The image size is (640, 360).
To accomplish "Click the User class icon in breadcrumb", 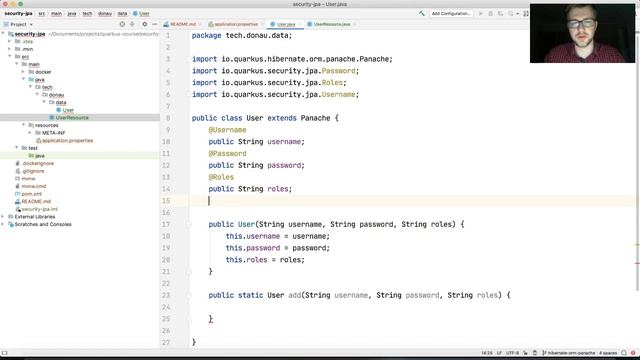I will pos(136,13).
